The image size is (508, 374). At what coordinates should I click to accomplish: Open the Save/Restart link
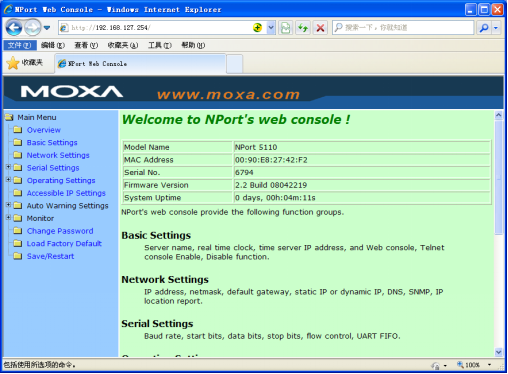(x=50, y=256)
